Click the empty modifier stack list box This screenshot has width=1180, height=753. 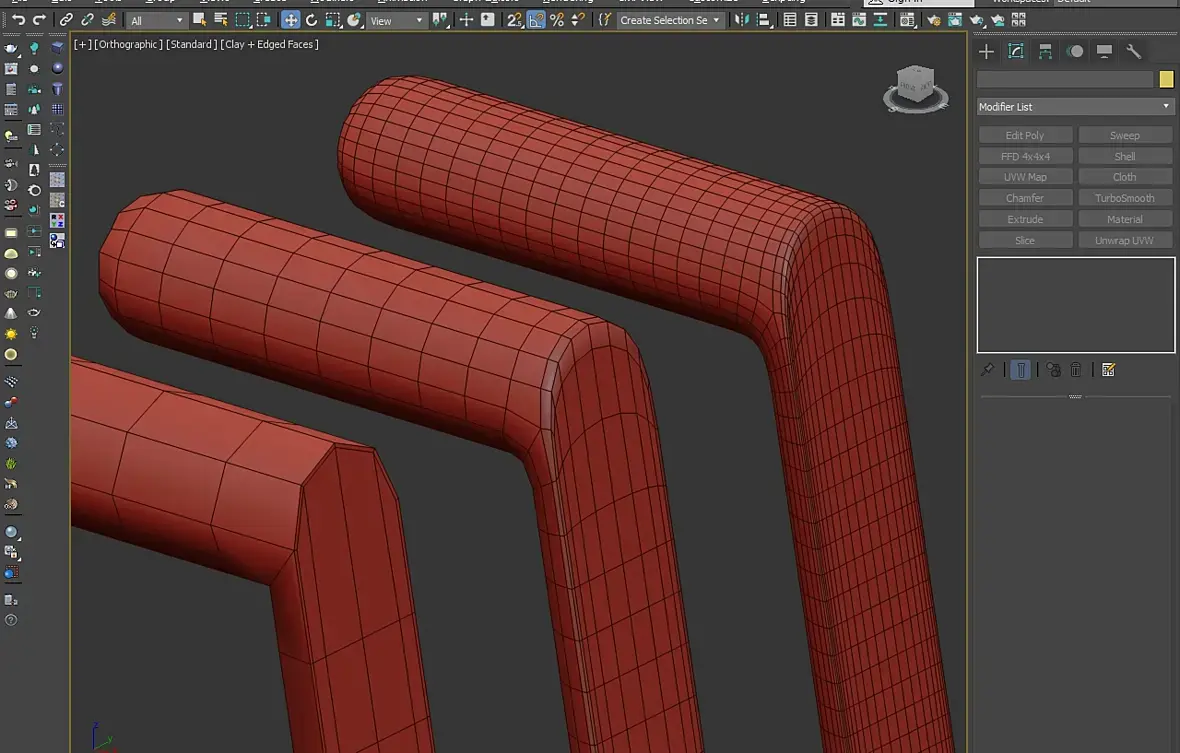coord(1075,305)
